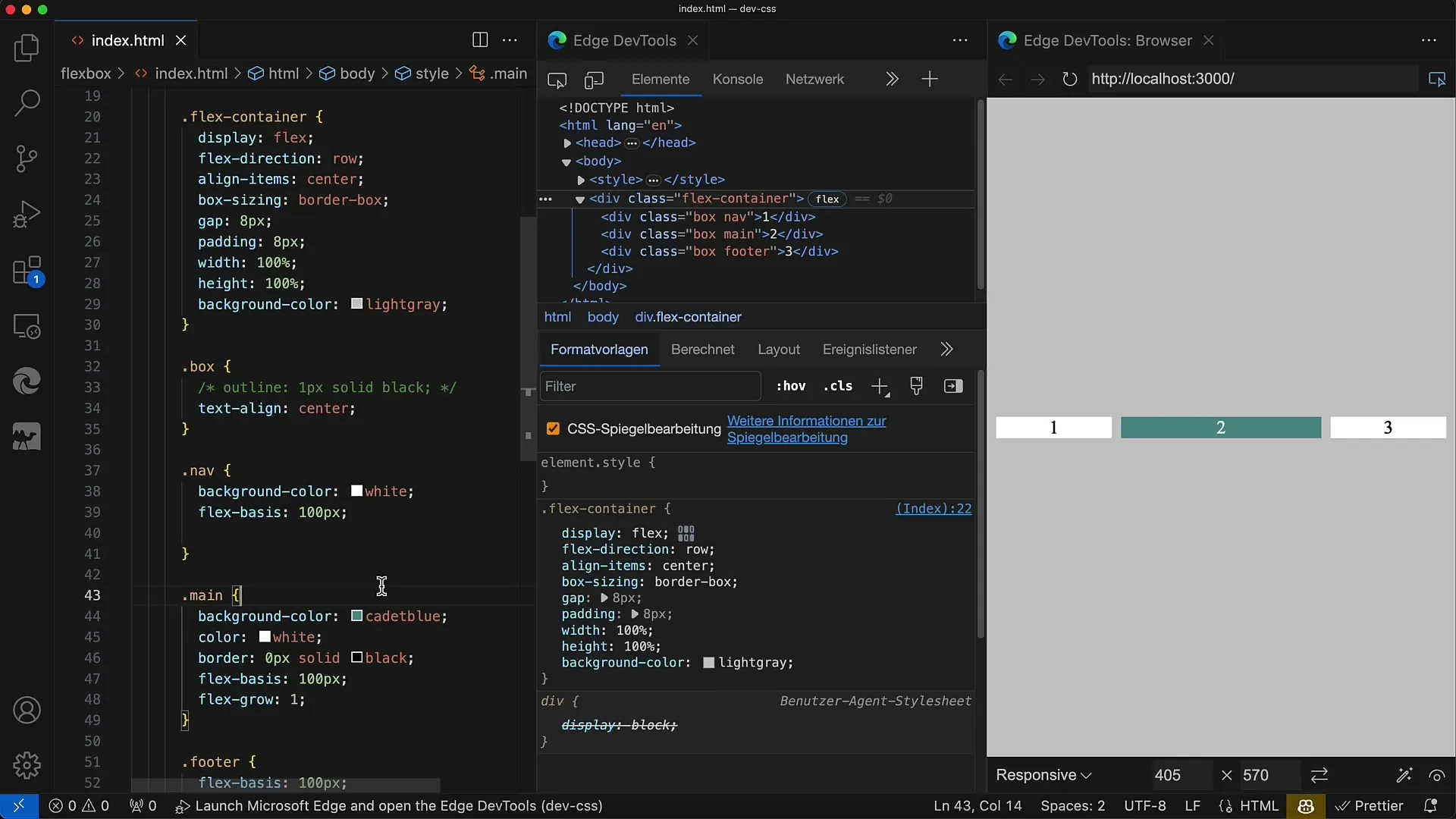Image resolution: width=1456 pixels, height=819 pixels.
Task: Click the Prettier status bar button
Action: pyautogui.click(x=1369, y=806)
